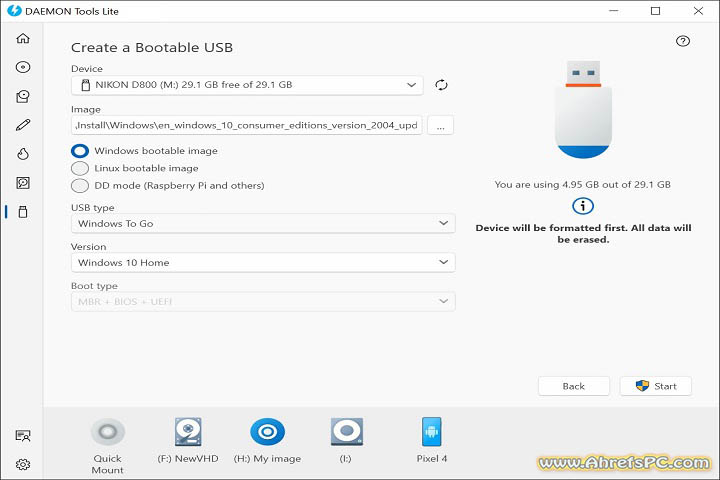Click the 'Create a Bootable USB' heading
Screen dimensions: 720x480
152,48
